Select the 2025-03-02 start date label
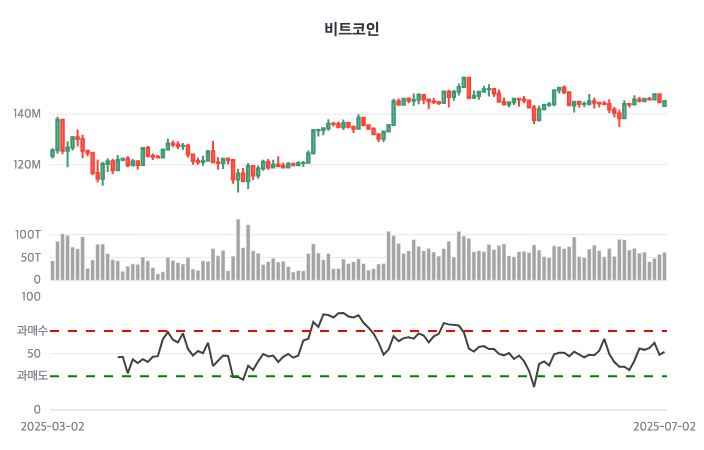Image resolution: width=704 pixels, height=450 pixels. 53,426
